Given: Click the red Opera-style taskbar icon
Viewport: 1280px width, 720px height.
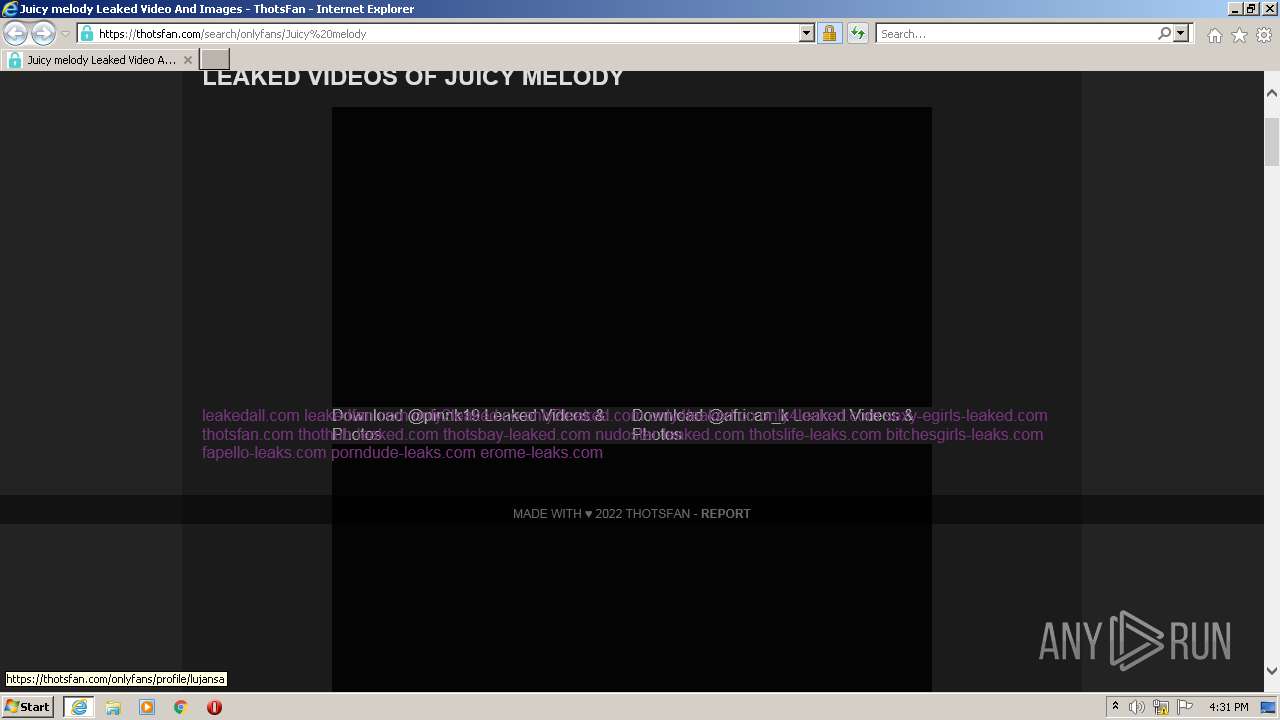Looking at the screenshot, I should click(x=214, y=707).
